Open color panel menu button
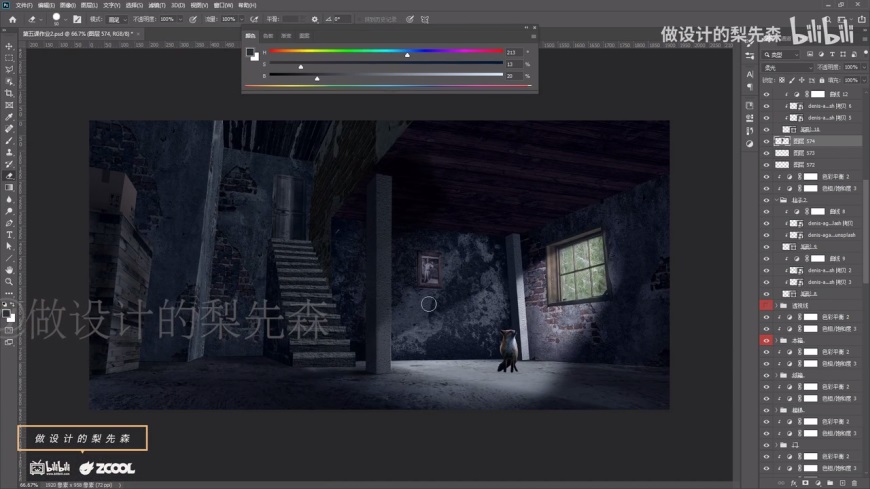 click(x=533, y=36)
